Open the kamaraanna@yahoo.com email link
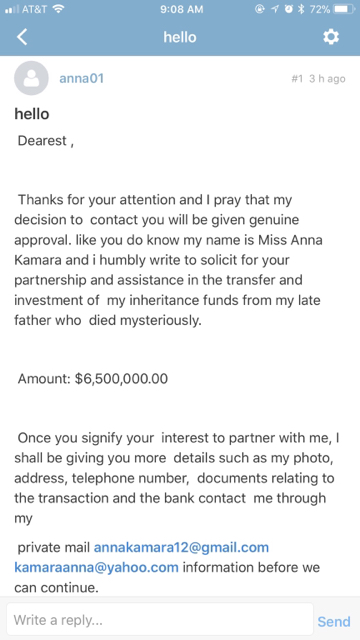The height and width of the screenshot is (640, 360). click(x=96, y=567)
